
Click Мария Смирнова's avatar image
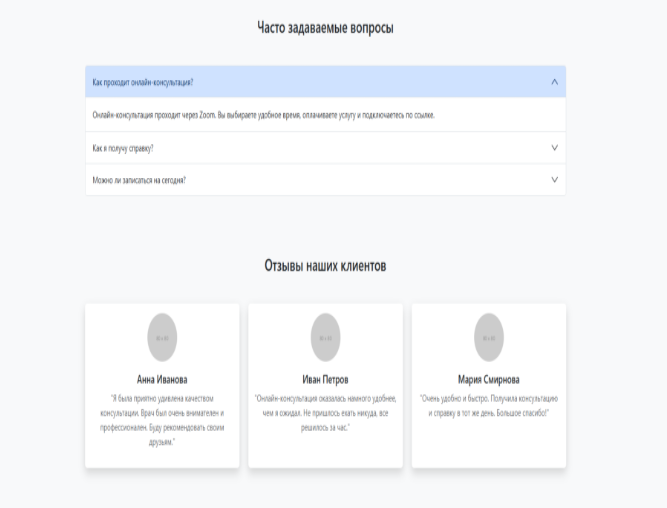click(x=489, y=337)
